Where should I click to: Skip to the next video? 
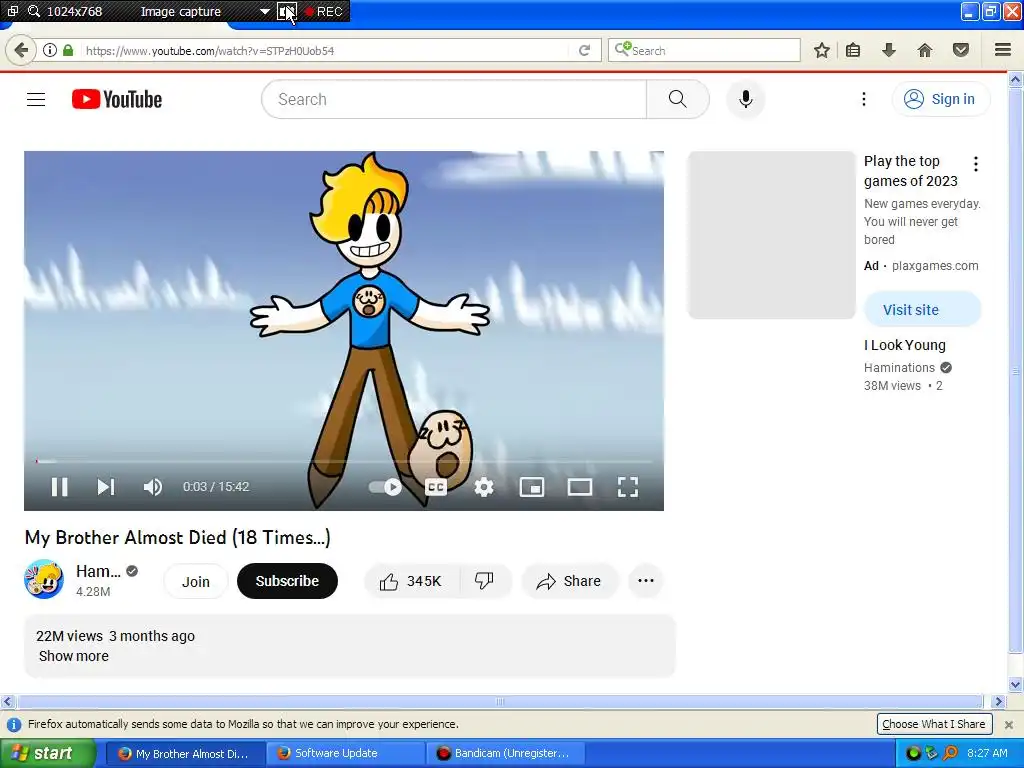(106, 487)
